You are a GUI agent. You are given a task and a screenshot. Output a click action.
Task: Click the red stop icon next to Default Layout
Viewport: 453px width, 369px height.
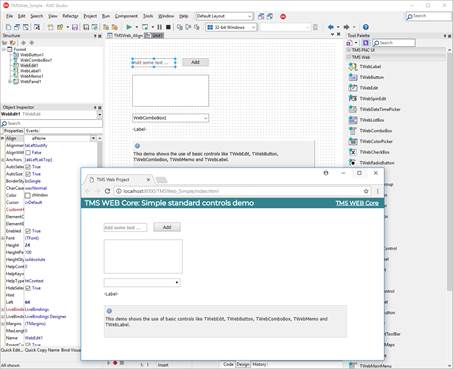pos(283,16)
